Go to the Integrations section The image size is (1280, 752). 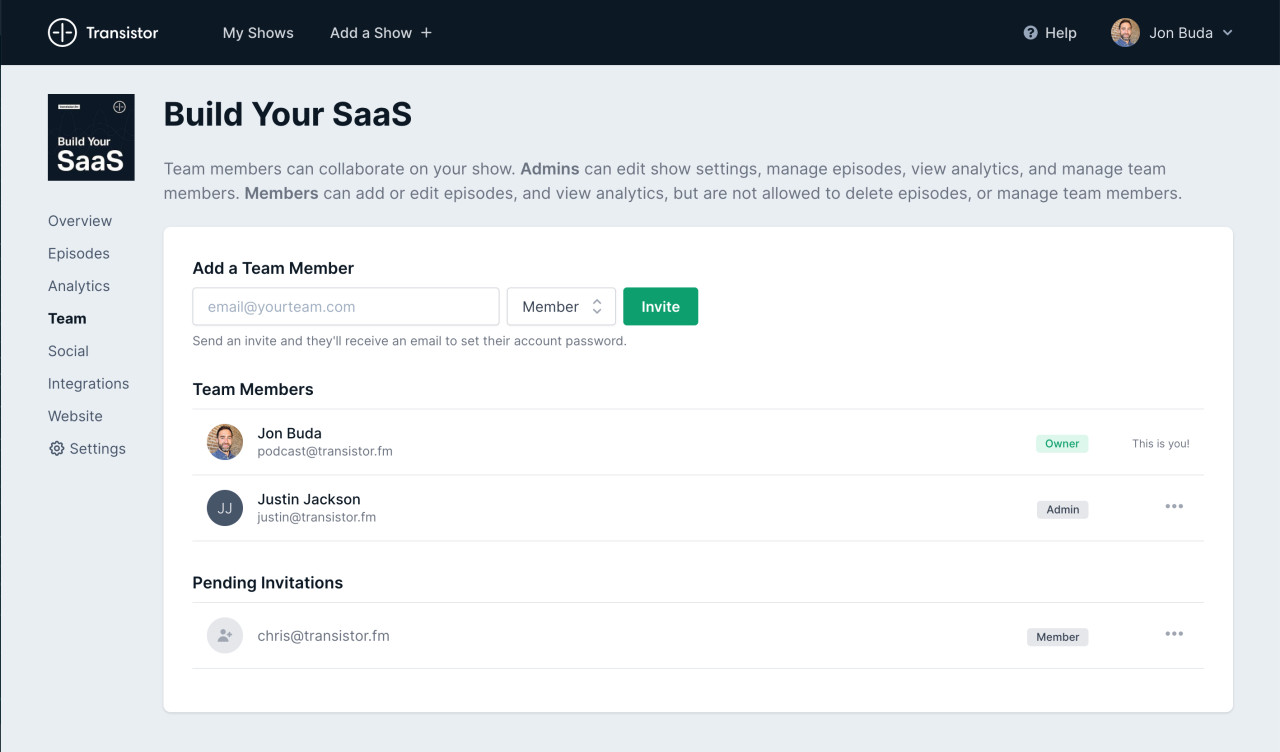[x=88, y=383]
